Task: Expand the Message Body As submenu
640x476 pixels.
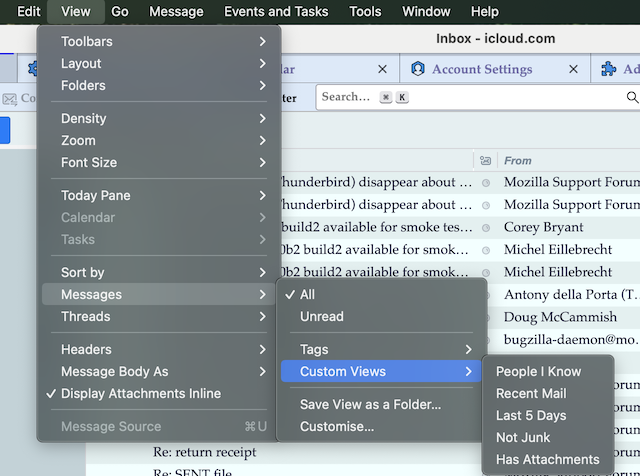Action: pos(159,371)
